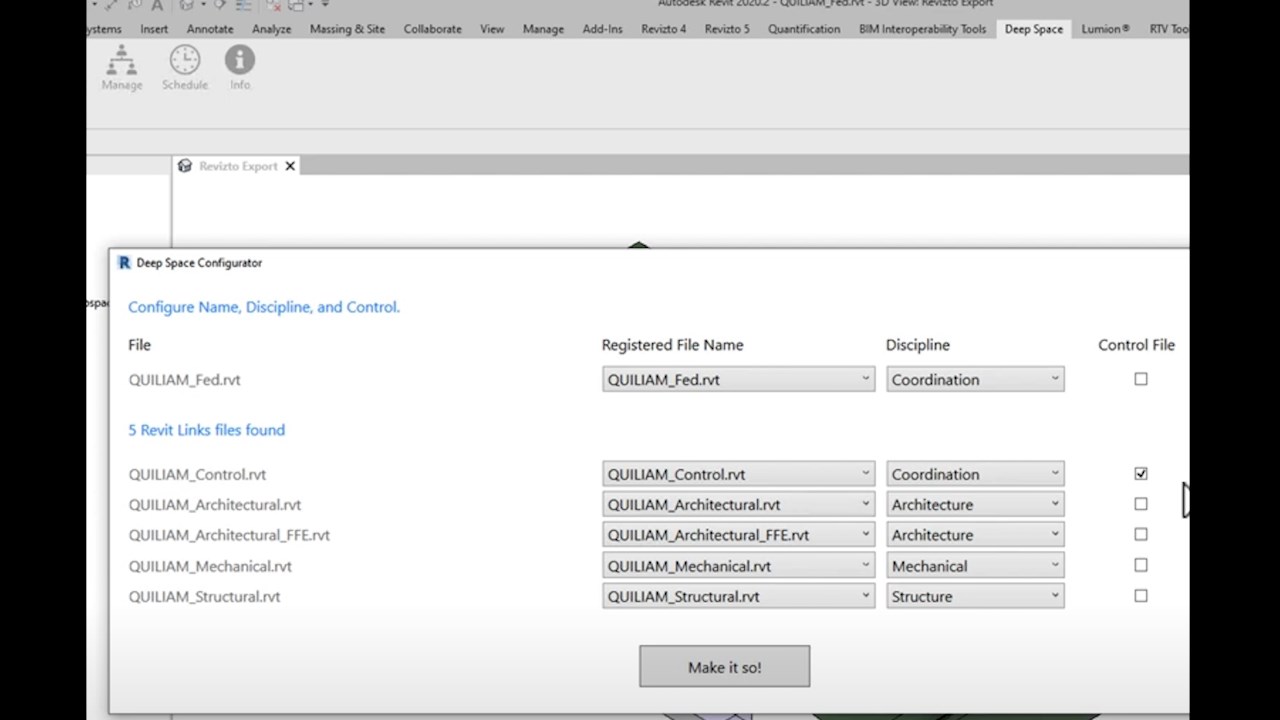Close the Revizto Export view tab
Viewport: 1280px width, 720px height.
[x=290, y=166]
